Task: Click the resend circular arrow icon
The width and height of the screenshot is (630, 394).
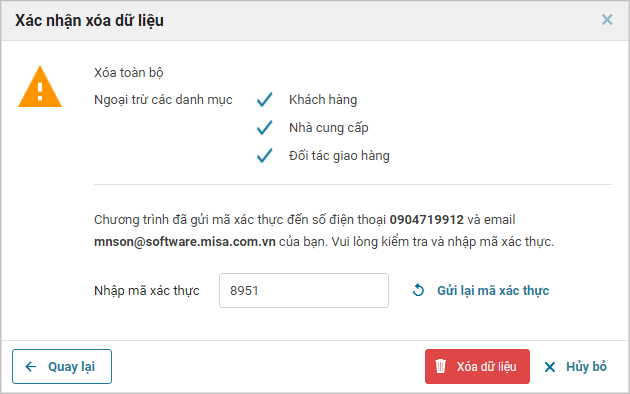Action: [x=418, y=290]
